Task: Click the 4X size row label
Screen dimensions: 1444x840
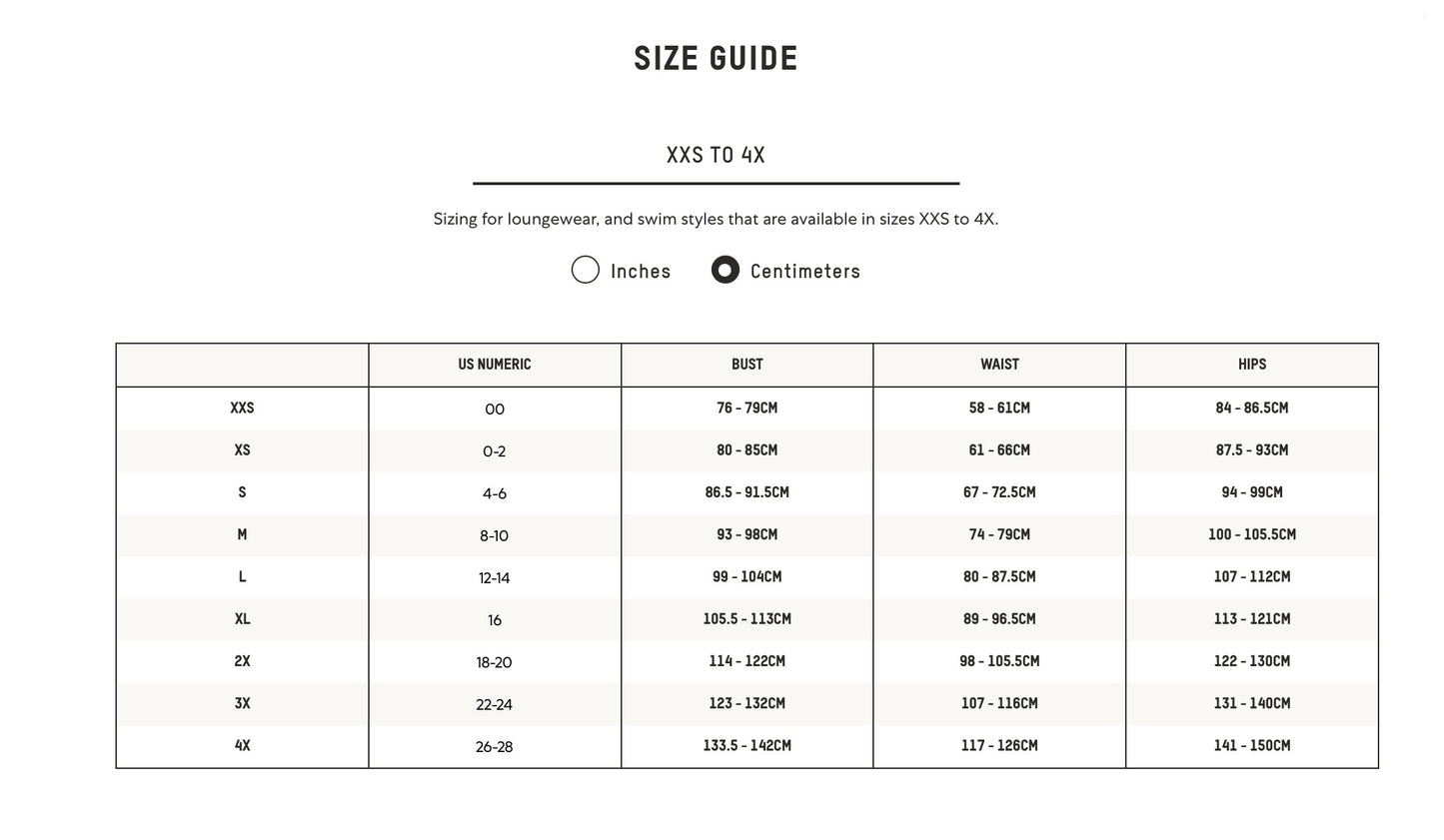Action: pos(242,745)
